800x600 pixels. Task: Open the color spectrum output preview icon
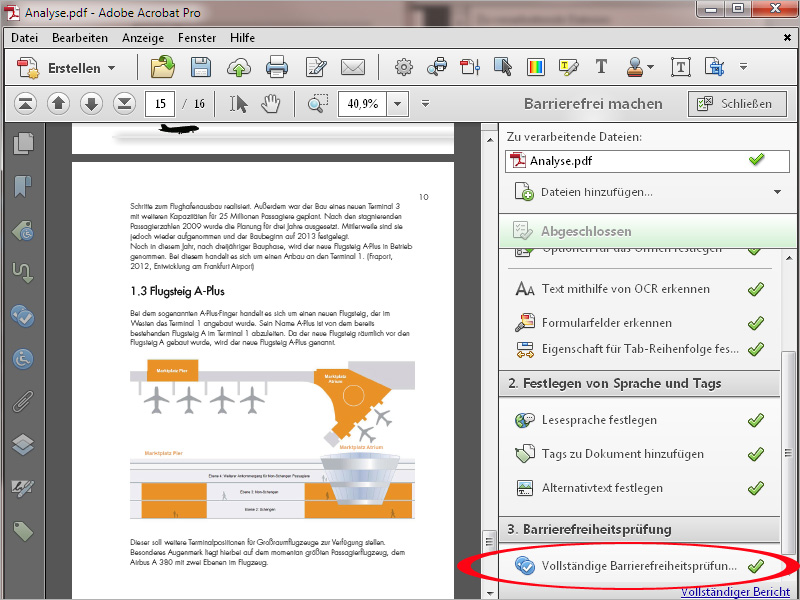point(536,67)
